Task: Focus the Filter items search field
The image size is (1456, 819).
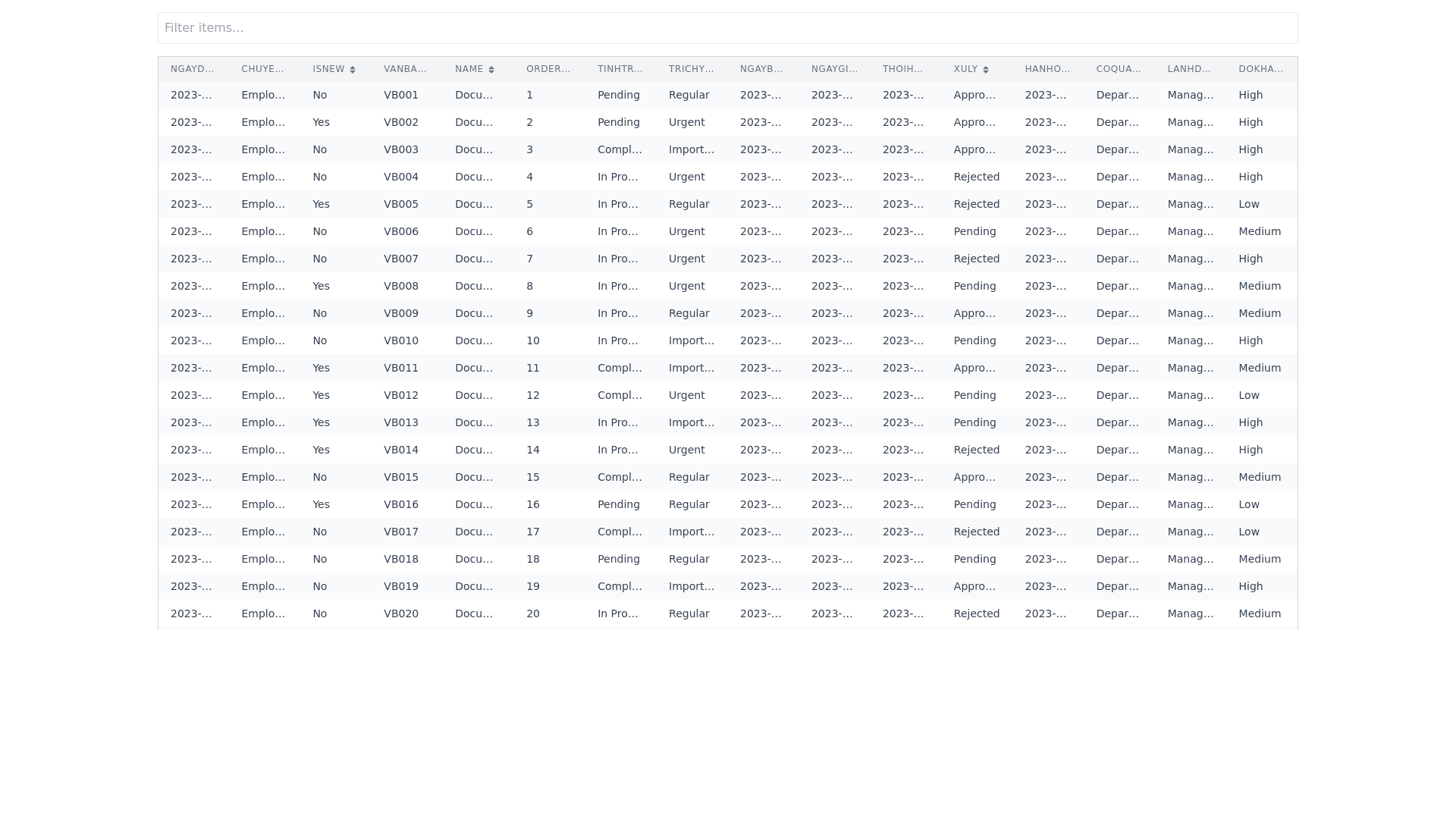Action: [727, 28]
